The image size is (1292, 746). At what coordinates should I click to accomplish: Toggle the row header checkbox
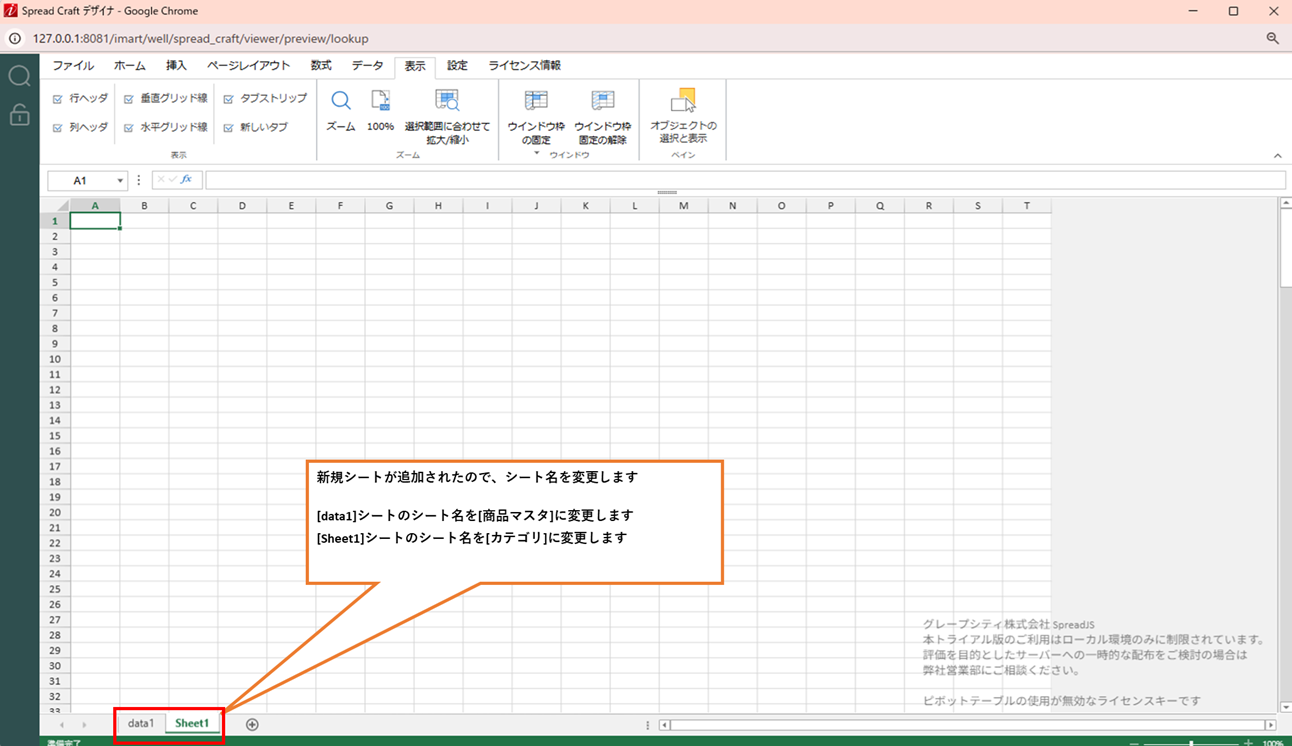coord(57,99)
